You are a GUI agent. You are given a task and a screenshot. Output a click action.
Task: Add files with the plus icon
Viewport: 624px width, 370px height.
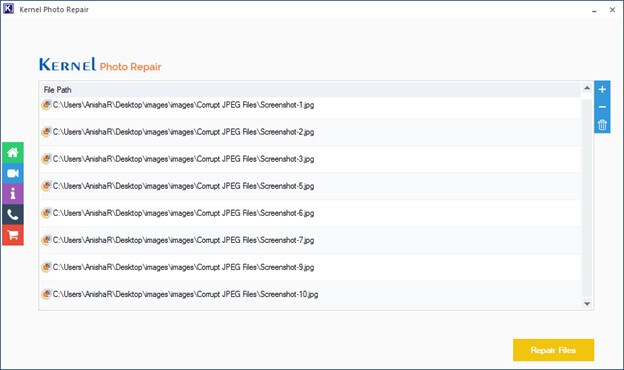(602, 90)
